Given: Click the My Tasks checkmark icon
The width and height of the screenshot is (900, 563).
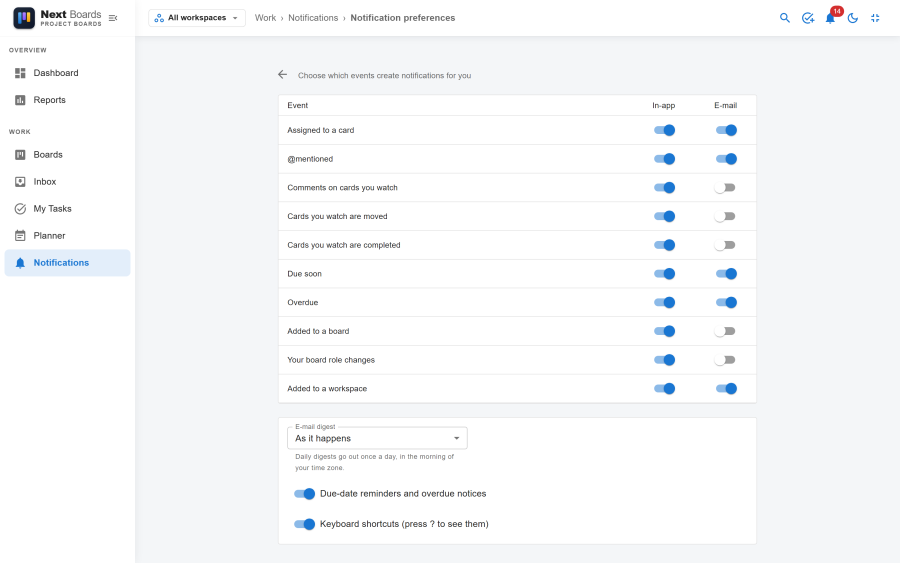Looking at the screenshot, I should [20, 208].
